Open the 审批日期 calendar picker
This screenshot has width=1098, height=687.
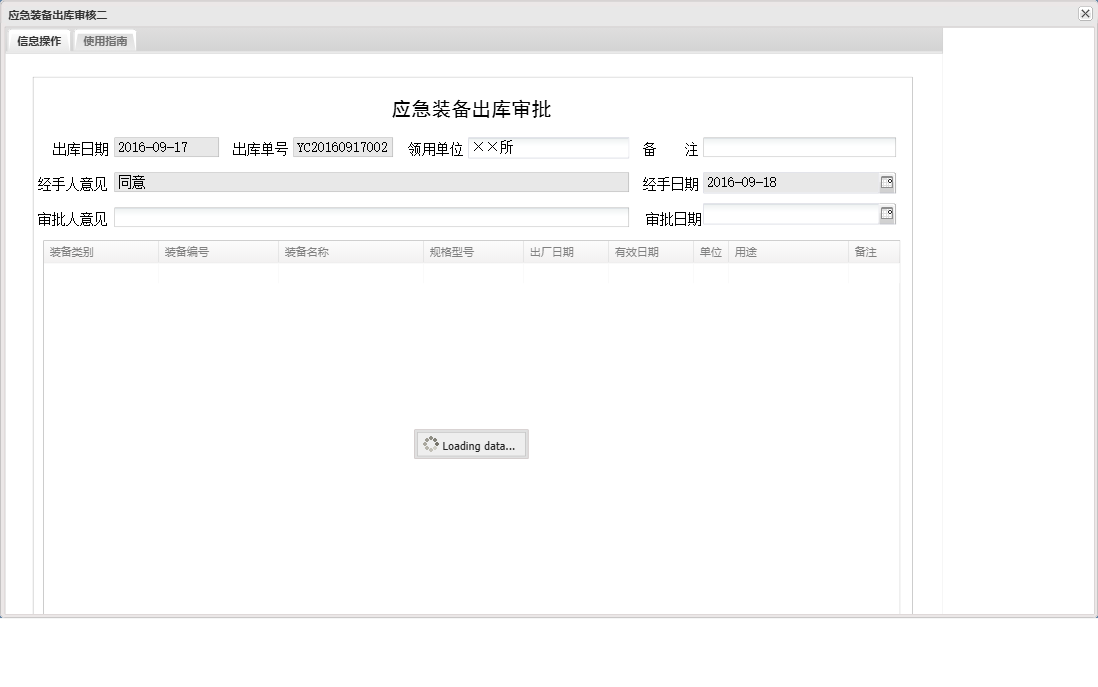(888, 214)
